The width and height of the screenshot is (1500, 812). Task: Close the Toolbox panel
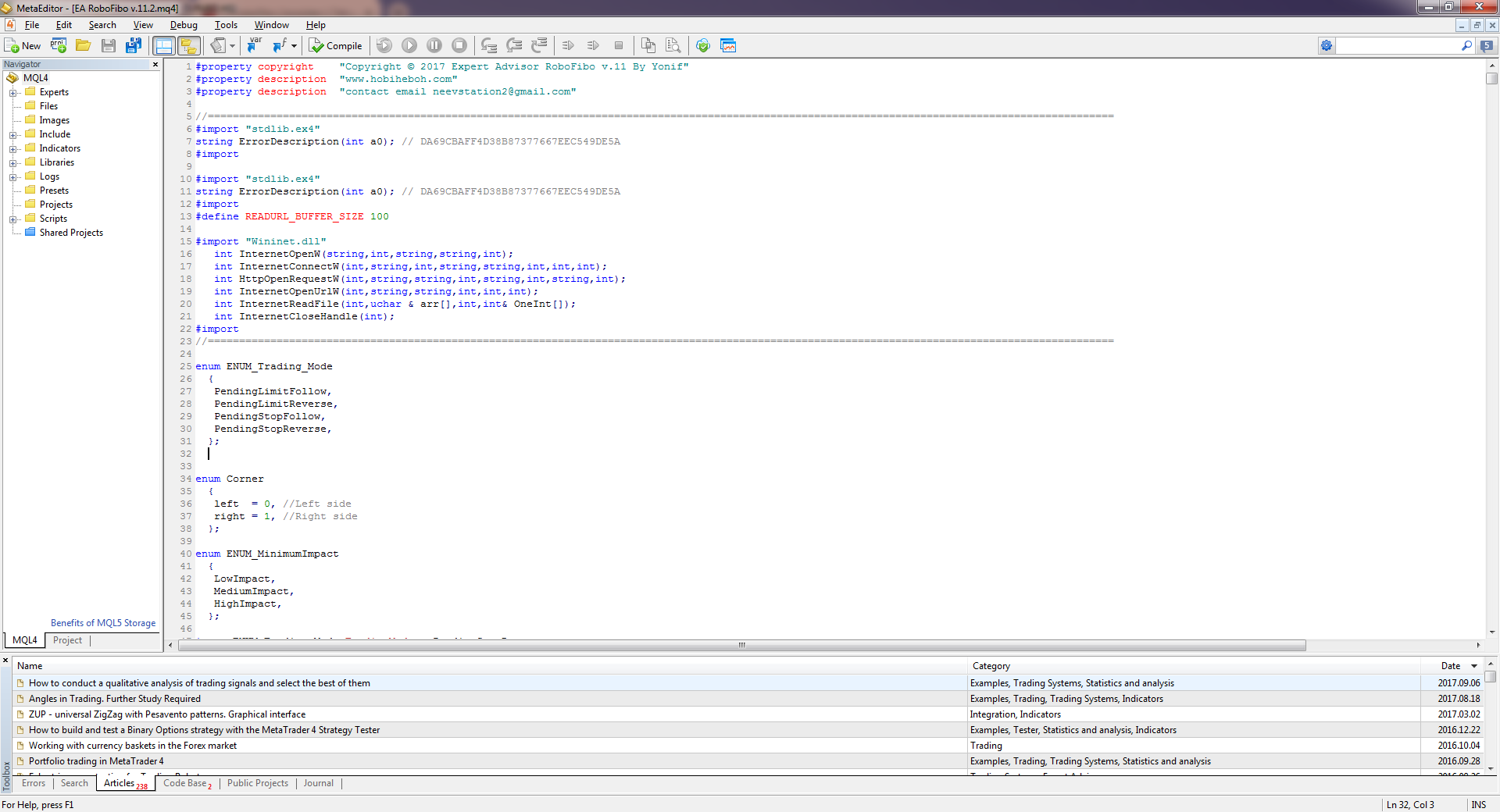tap(5, 661)
